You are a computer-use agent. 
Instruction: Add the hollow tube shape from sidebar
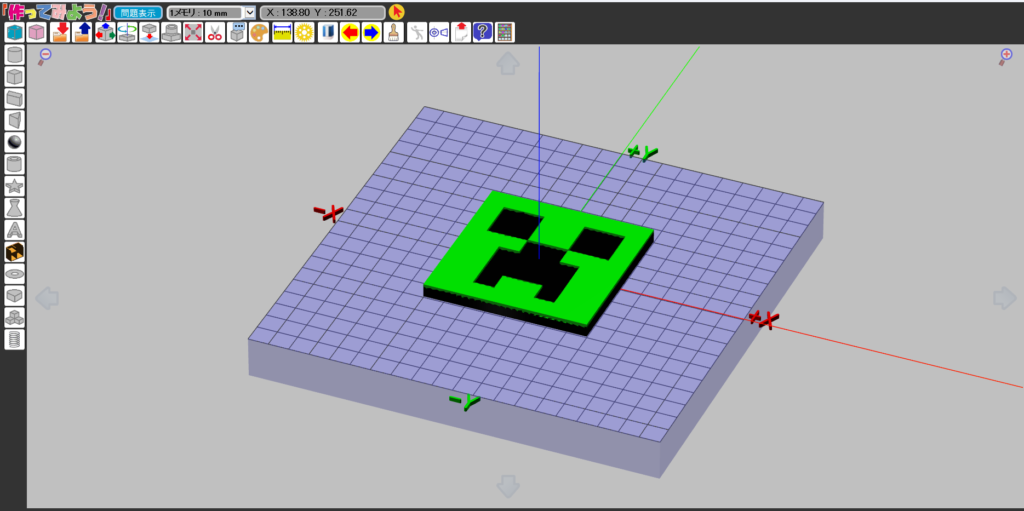(x=14, y=164)
